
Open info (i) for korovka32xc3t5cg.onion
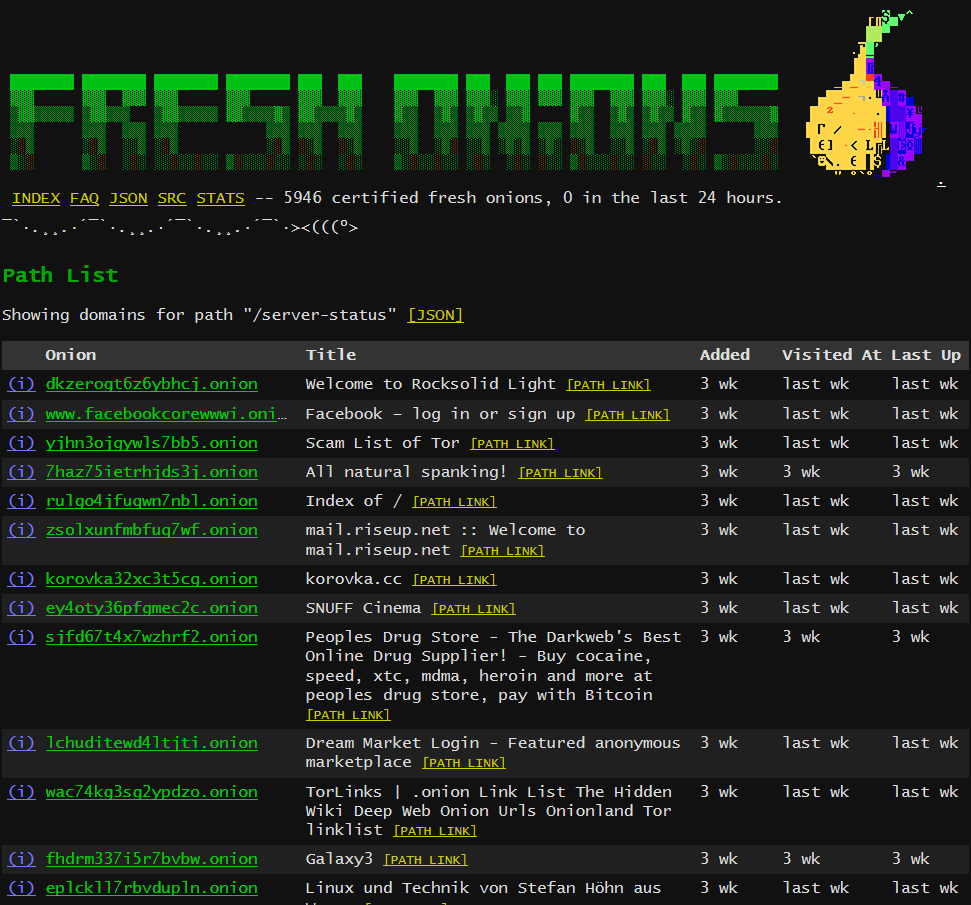click(22, 579)
